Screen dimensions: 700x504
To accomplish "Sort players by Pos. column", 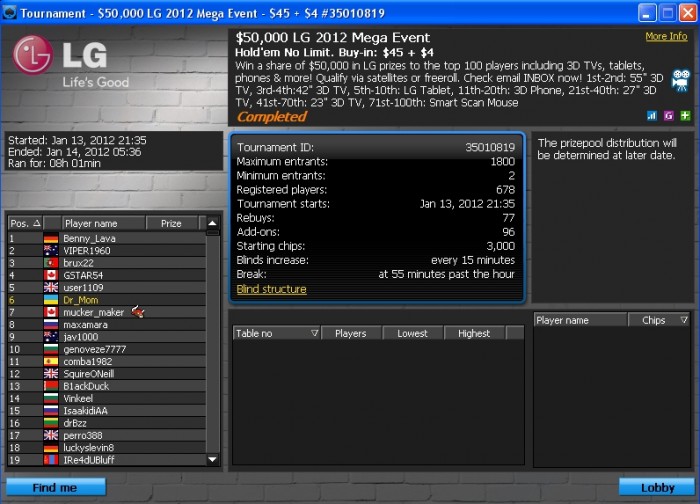I will pos(25,223).
